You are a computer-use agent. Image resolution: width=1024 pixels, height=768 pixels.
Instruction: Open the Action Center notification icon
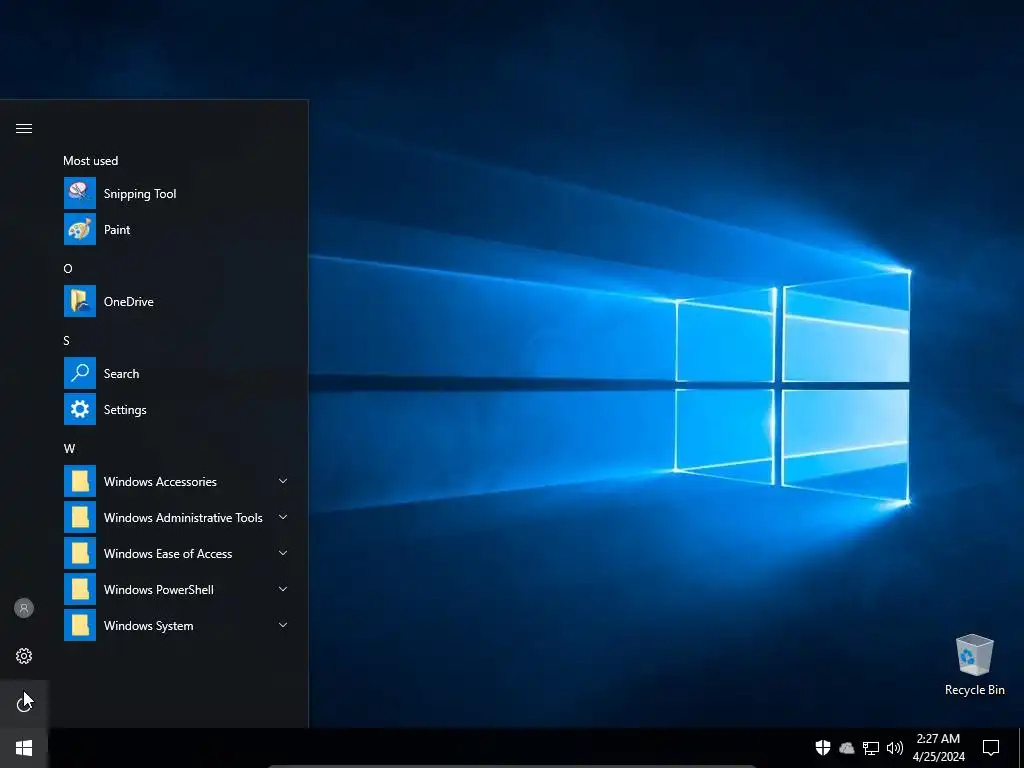[991, 747]
